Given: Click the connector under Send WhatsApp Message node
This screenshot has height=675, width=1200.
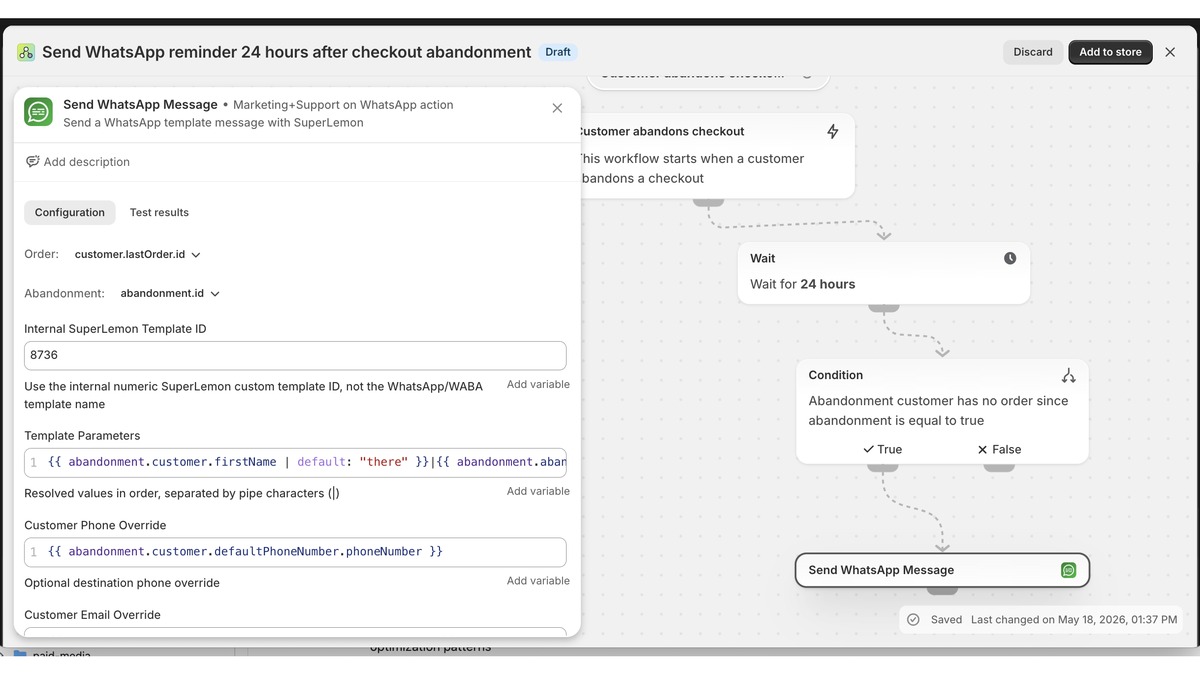Looking at the screenshot, I should point(942,590).
